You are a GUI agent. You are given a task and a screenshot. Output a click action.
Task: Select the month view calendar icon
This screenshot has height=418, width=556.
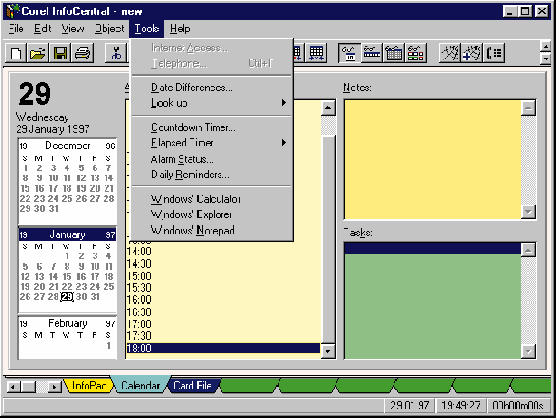coord(394,53)
